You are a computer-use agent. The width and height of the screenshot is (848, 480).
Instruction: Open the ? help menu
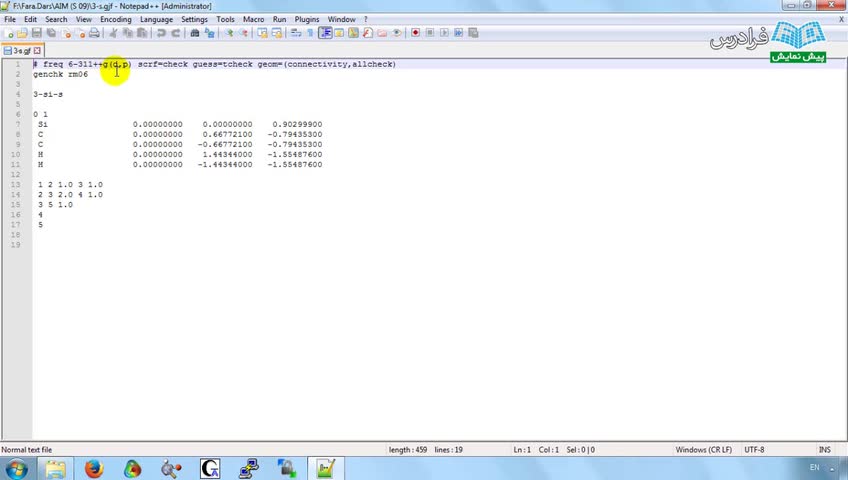pos(366,19)
